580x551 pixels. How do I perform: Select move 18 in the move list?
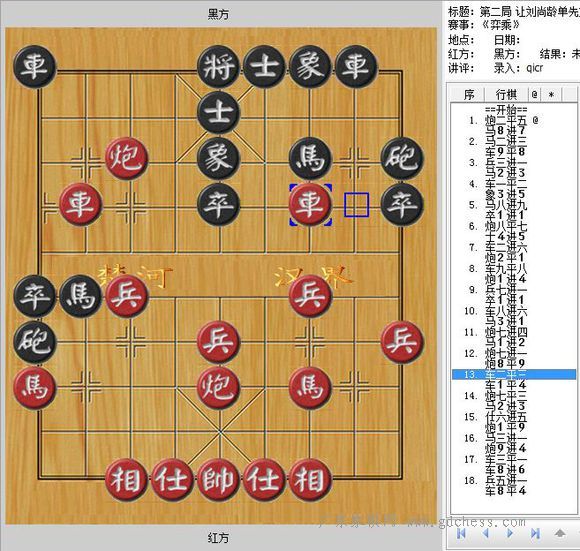(496, 485)
